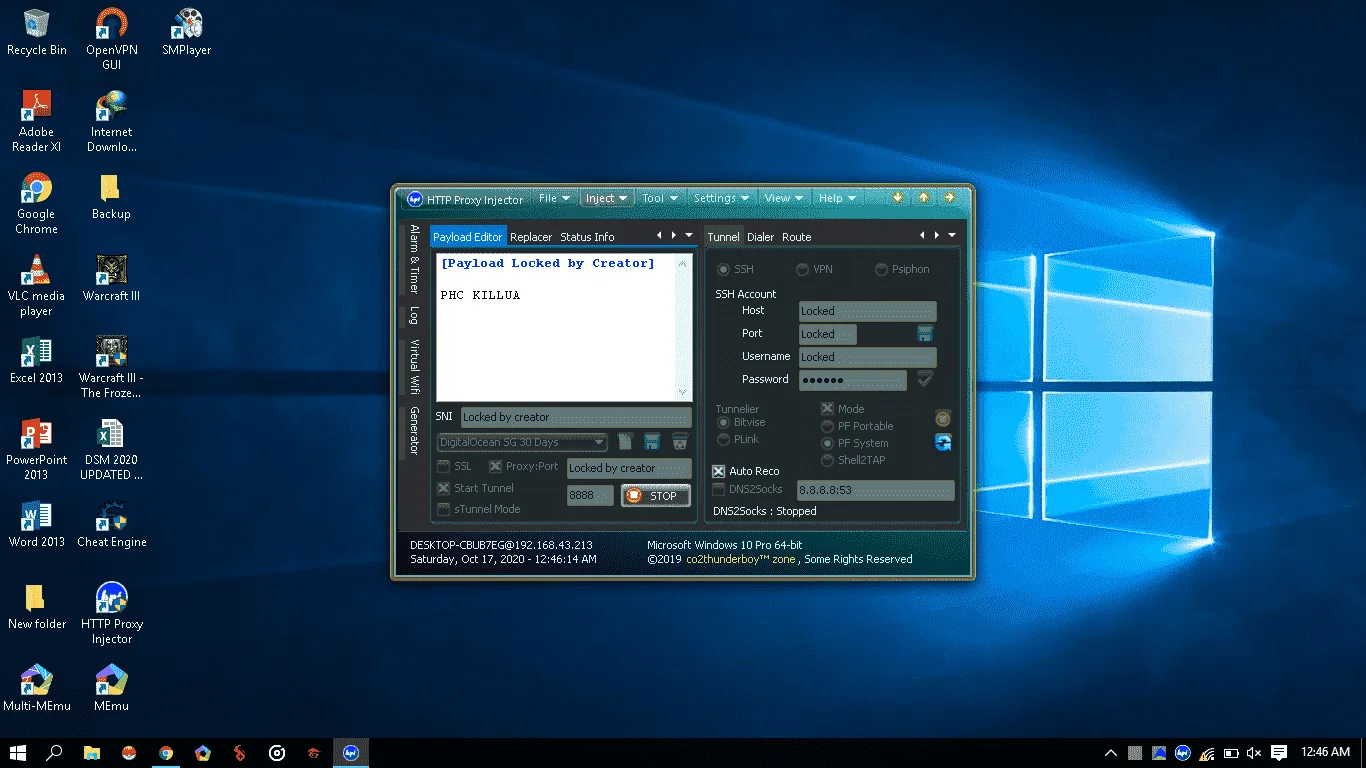Image resolution: width=1366 pixels, height=768 pixels.
Task: Open SMPlayer desktop shortcut
Action: pos(186,32)
